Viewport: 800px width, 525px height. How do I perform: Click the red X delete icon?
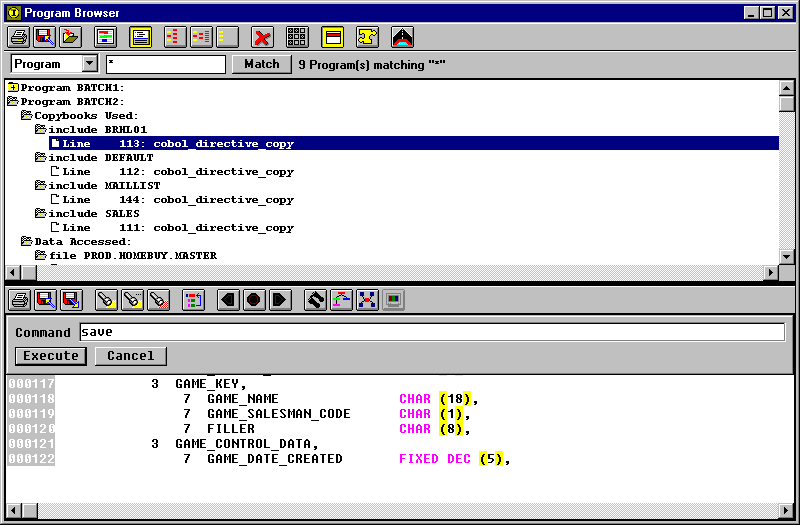point(263,38)
